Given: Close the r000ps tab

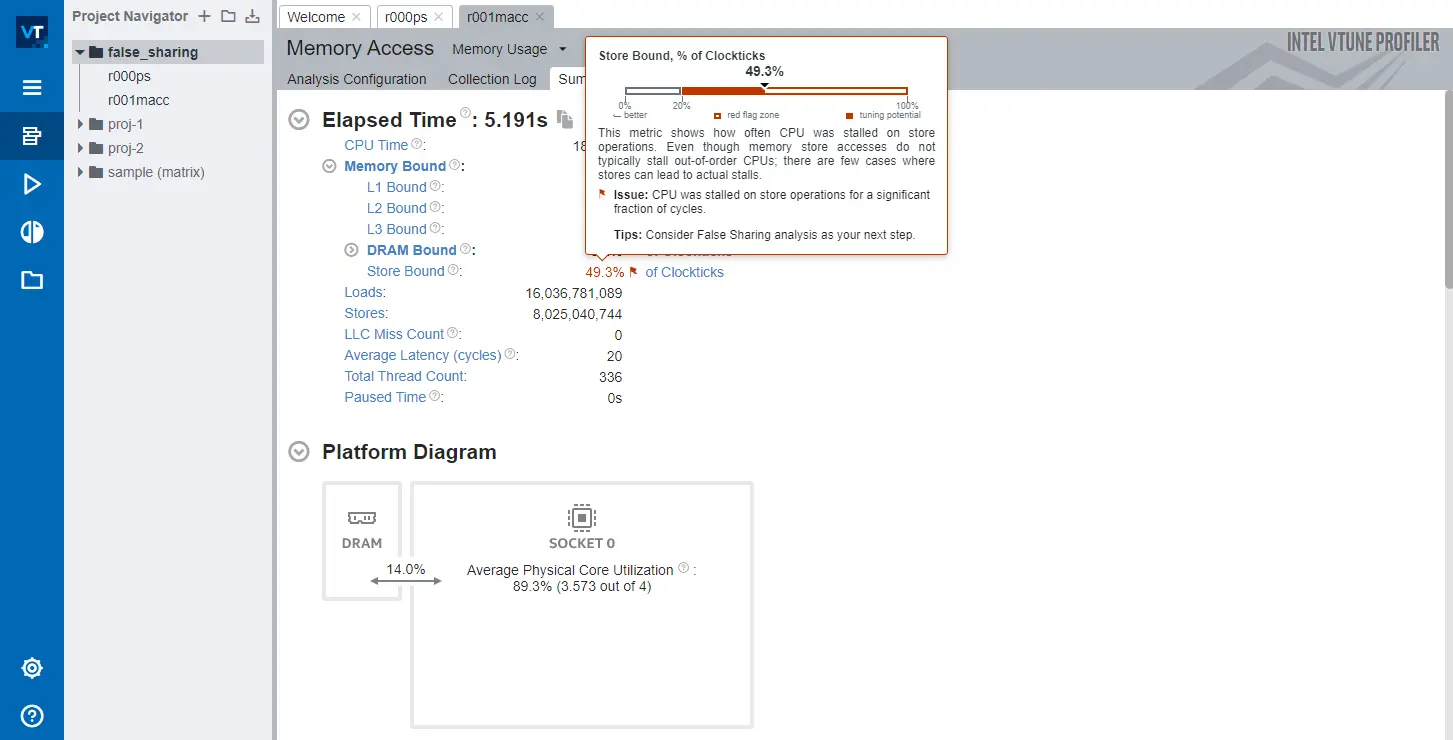Looking at the screenshot, I should (440, 17).
